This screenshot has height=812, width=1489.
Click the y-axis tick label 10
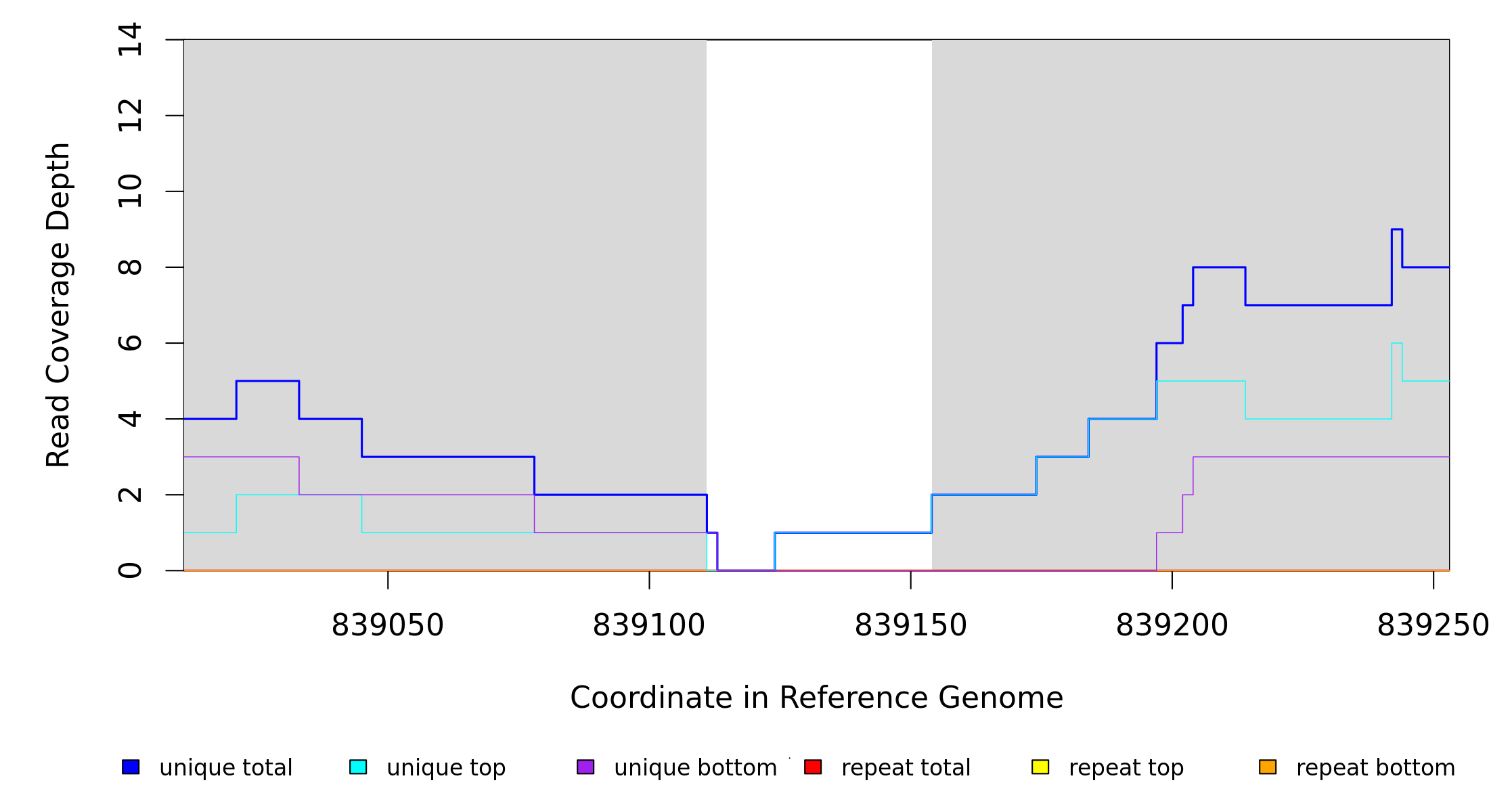pos(130,191)
